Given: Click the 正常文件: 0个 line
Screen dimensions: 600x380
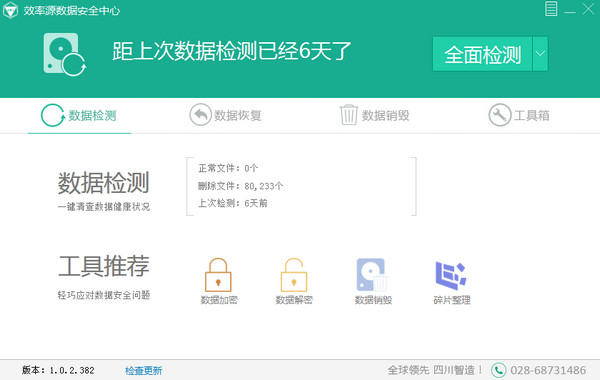Looking at the screenshot, I should coord(228,168).
